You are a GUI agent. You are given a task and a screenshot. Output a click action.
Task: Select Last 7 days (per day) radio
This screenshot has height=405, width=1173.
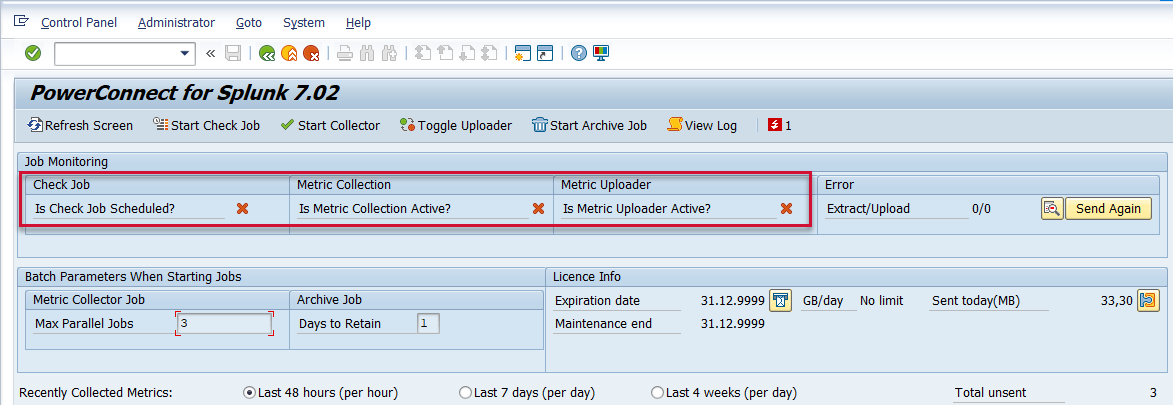(465, 393)
